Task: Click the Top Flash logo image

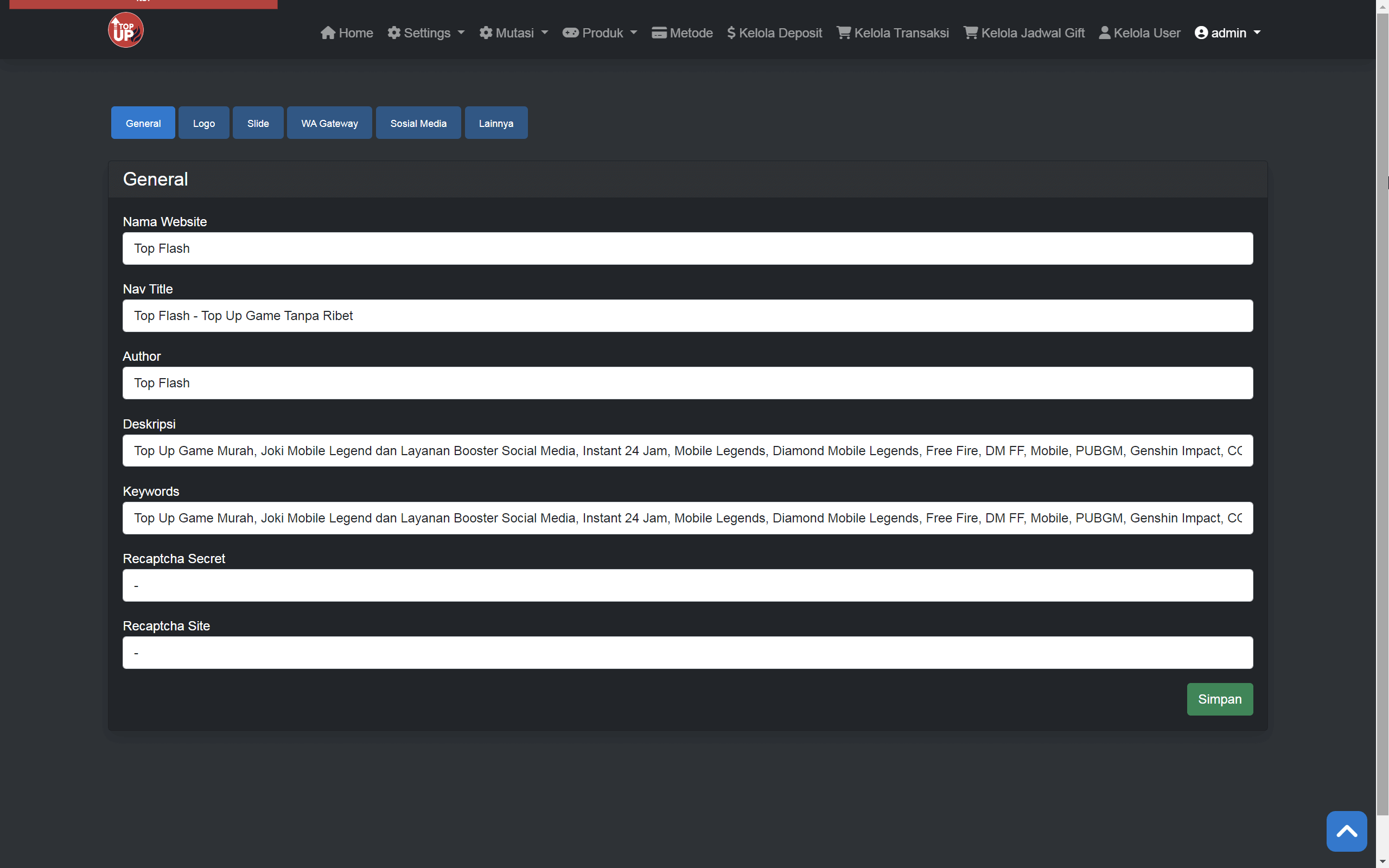Action: pyautogui.click(x=125, y=30)
